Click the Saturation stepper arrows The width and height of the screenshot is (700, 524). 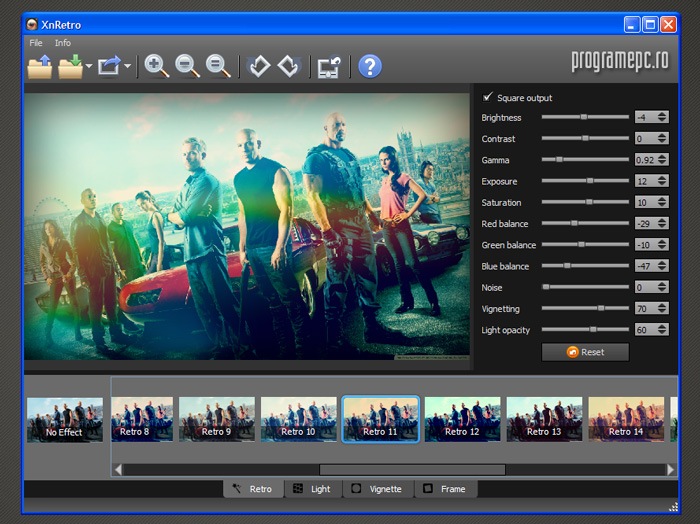point(662,202)
